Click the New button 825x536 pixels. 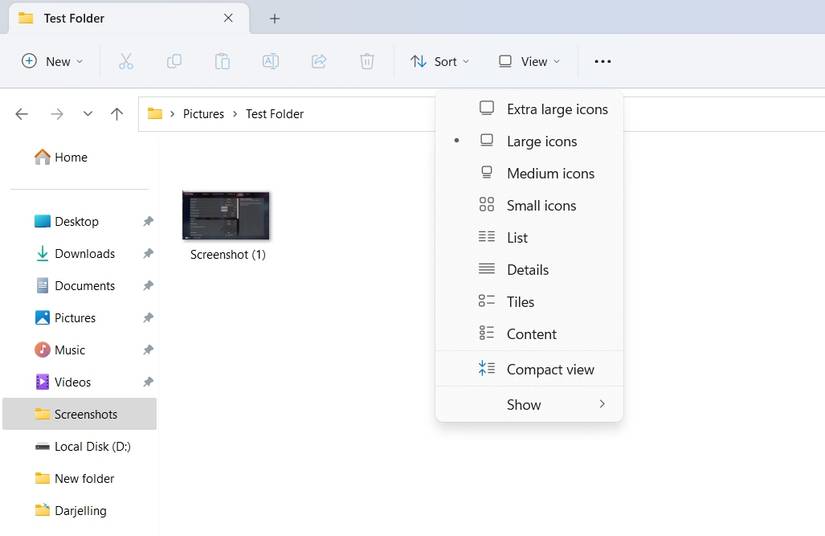click(52, 61)
